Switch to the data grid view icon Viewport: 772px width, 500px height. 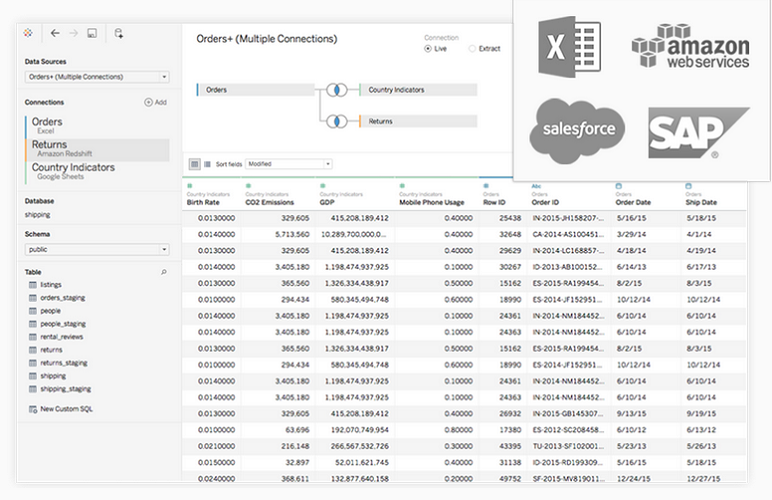point(194,164)
